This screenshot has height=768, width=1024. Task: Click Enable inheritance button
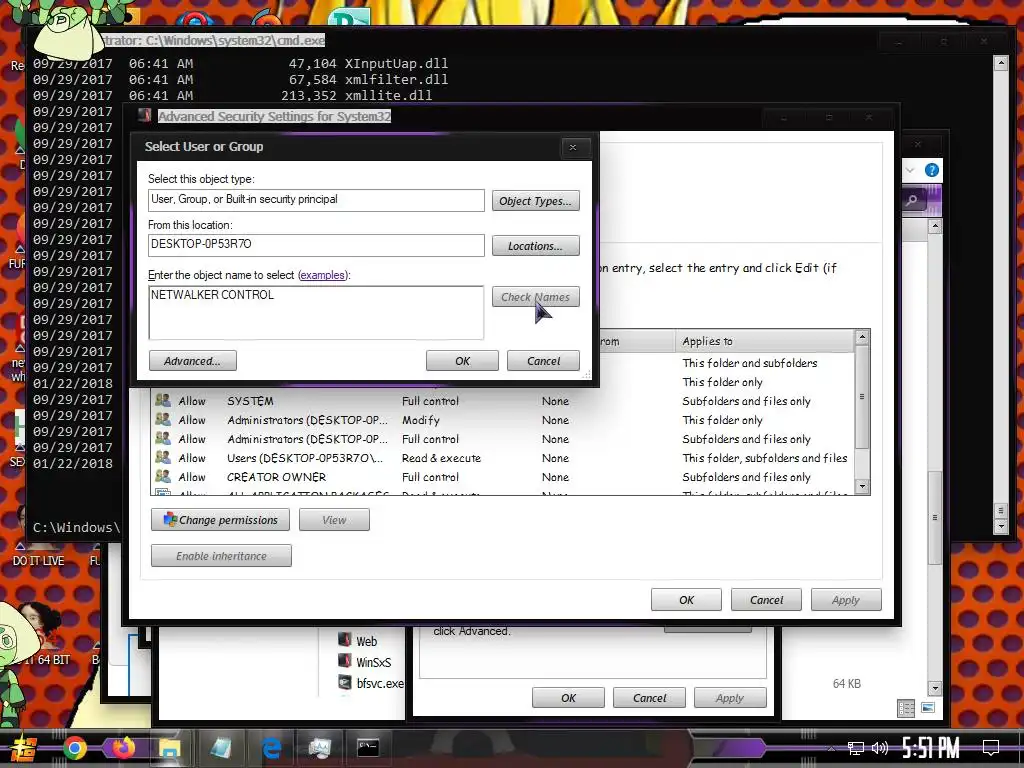(x=221, y=556)
